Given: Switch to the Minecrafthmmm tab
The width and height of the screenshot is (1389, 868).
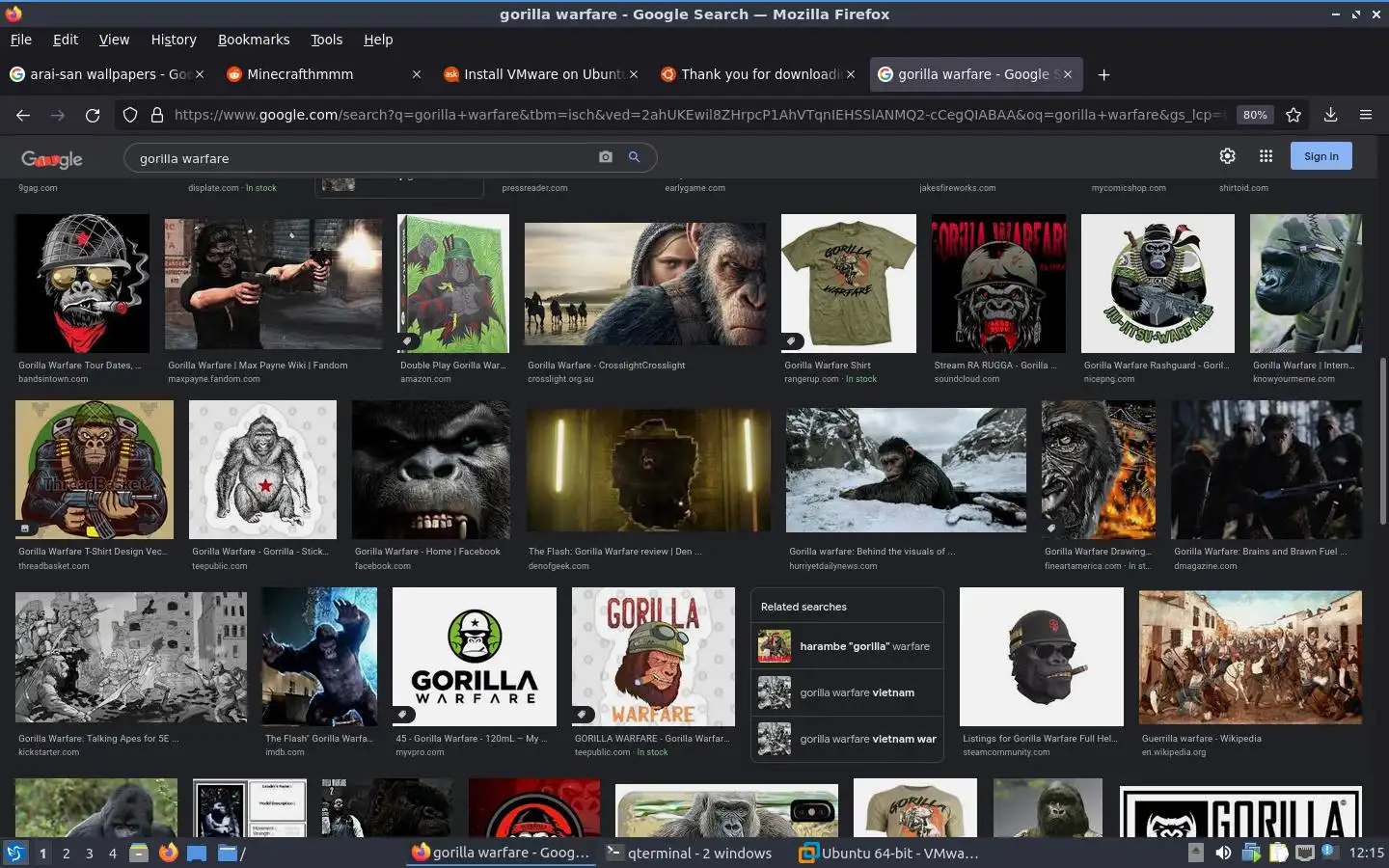Looking at the screenshot, I should pyautogui.click(x=323, y=74).
